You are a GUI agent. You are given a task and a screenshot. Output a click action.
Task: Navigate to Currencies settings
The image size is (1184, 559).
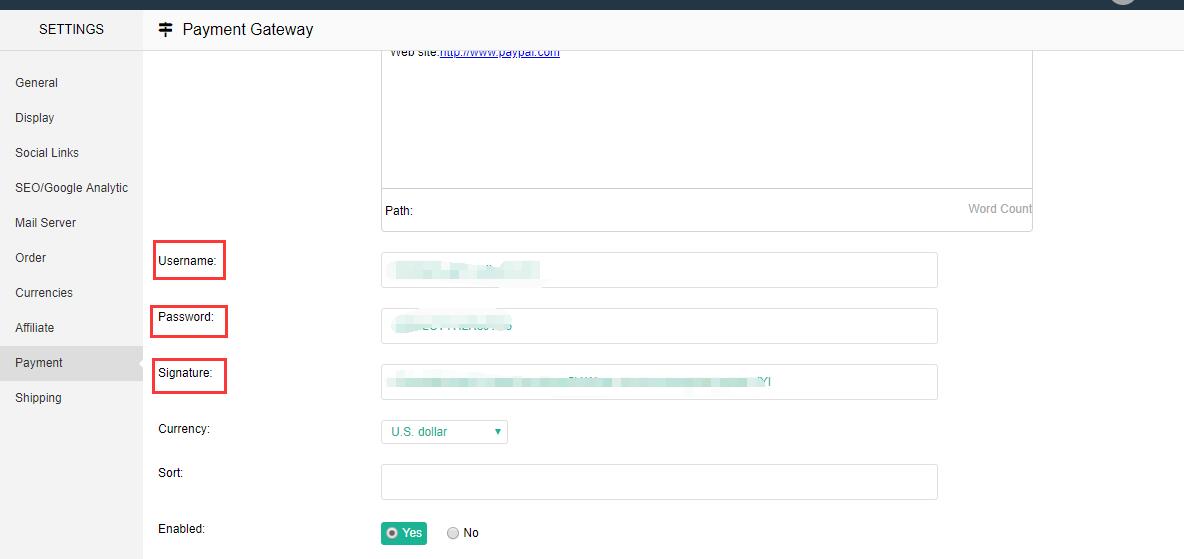coord(44,293)
